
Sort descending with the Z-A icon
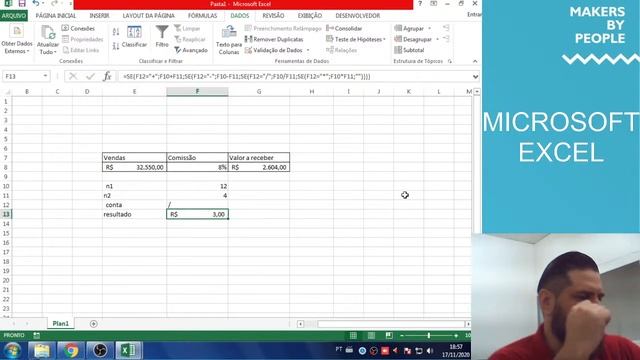coord(116,46)
